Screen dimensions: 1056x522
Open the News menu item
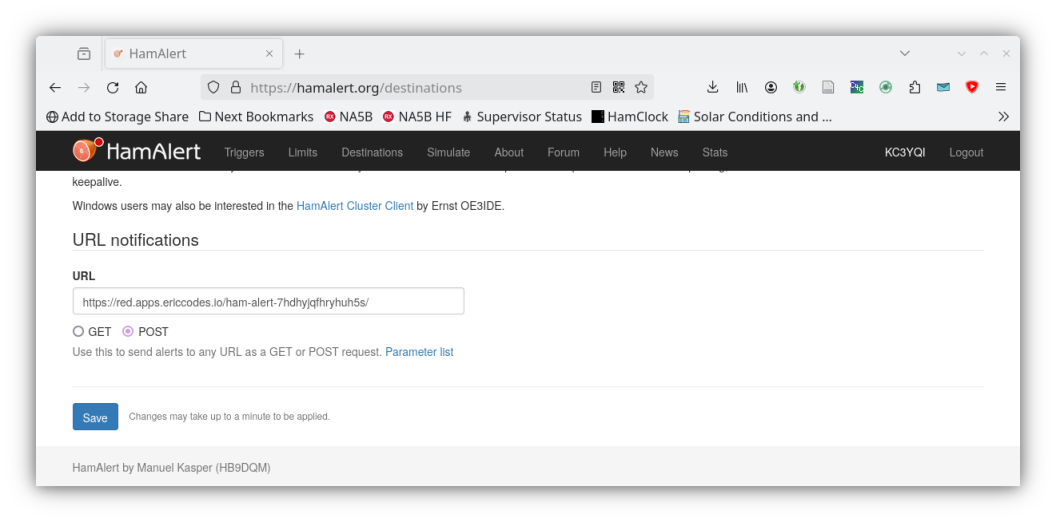tap(664, 152)
